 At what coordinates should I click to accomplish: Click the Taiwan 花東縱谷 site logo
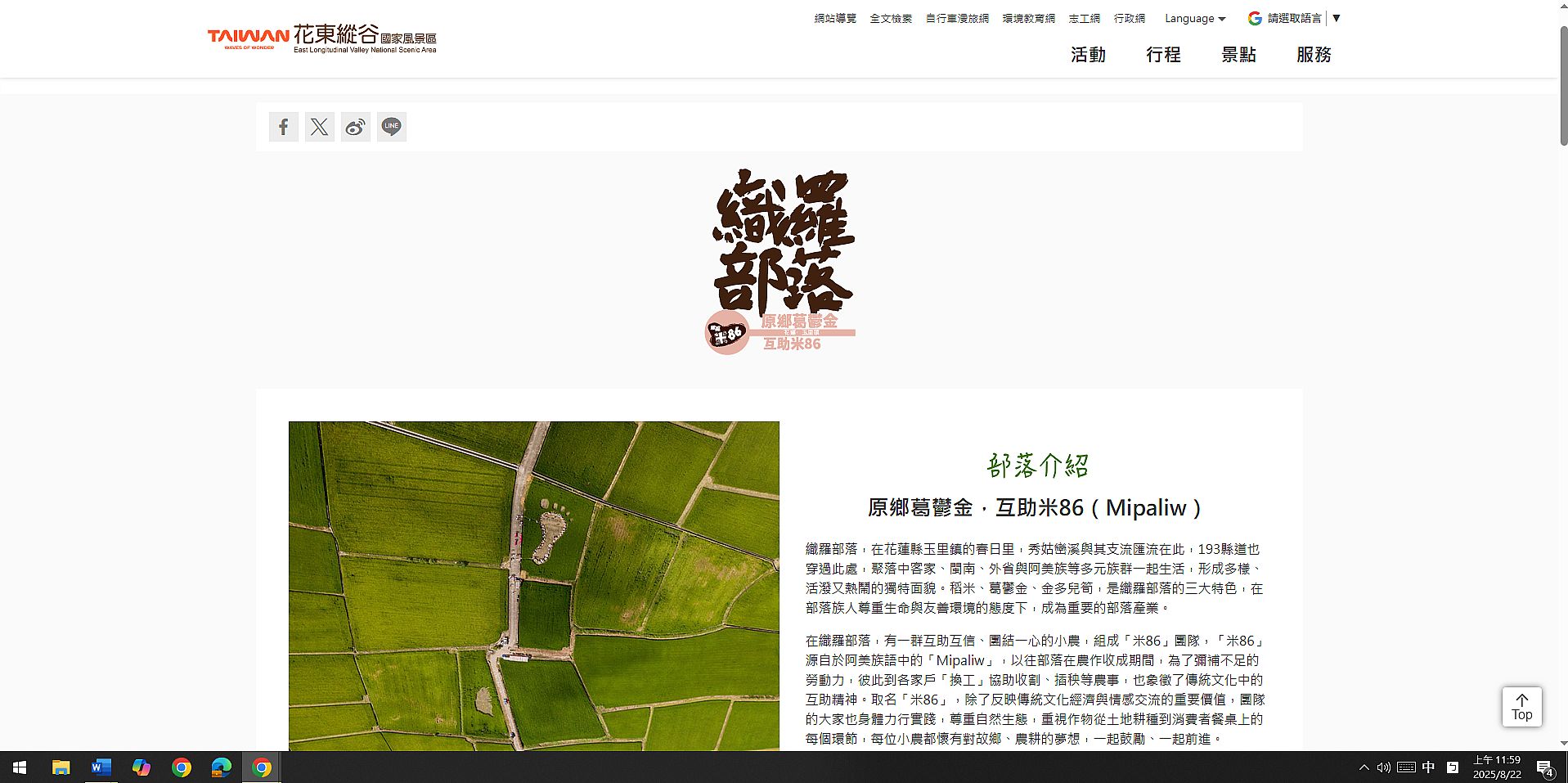click(x=321, y=38)
